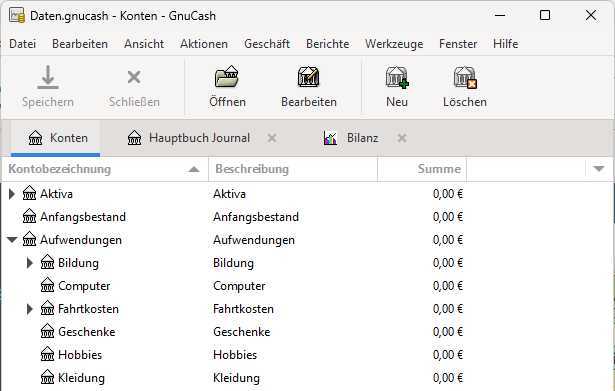Expand the Aktiva account tree
This screenshot has height=391, width=615.
(12, 194)
